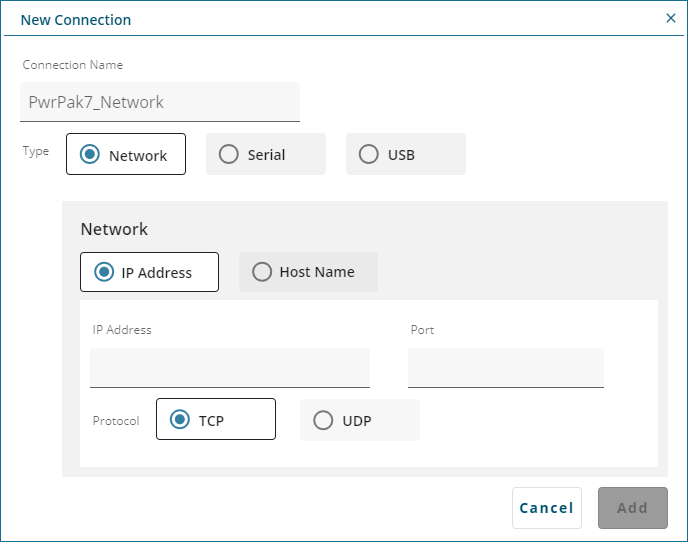688x542 pixels.
Task: Click the IP Address label above the field
Action: (x=122, y=330)
